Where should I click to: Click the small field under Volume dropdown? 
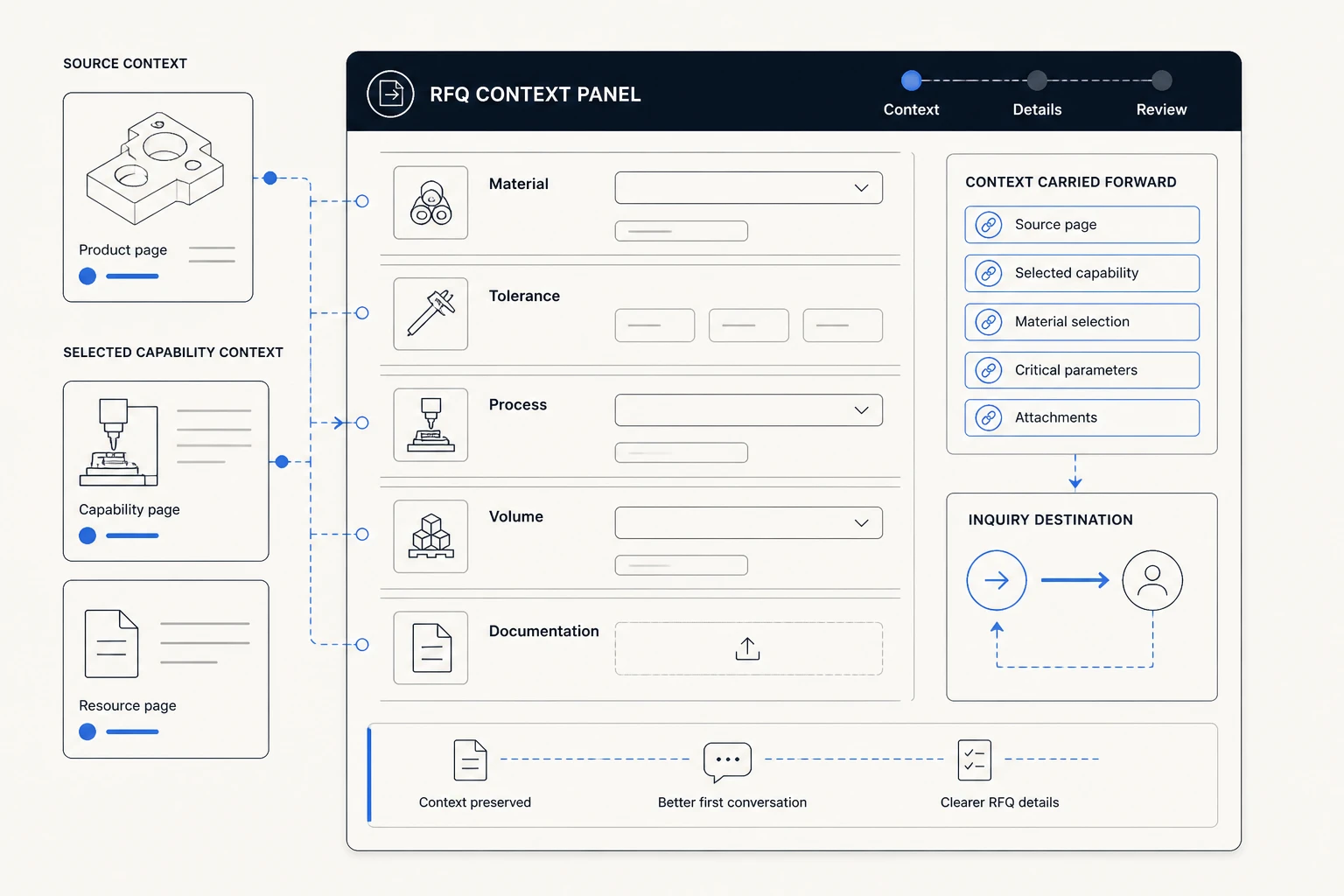[x=682, y=565]
